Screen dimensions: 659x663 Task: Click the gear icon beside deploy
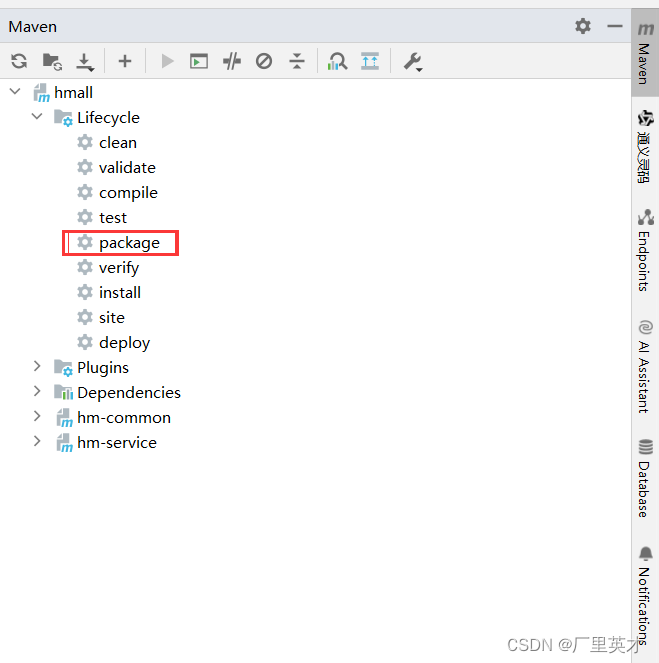click(x=85, y=342)
